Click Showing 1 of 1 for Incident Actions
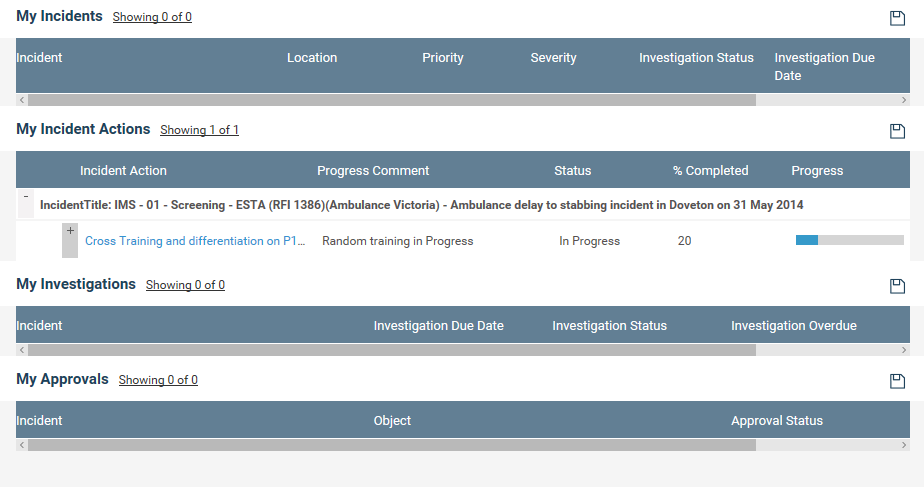The width and height of the screenshot is (924, 487). click(x=199, y=130)
